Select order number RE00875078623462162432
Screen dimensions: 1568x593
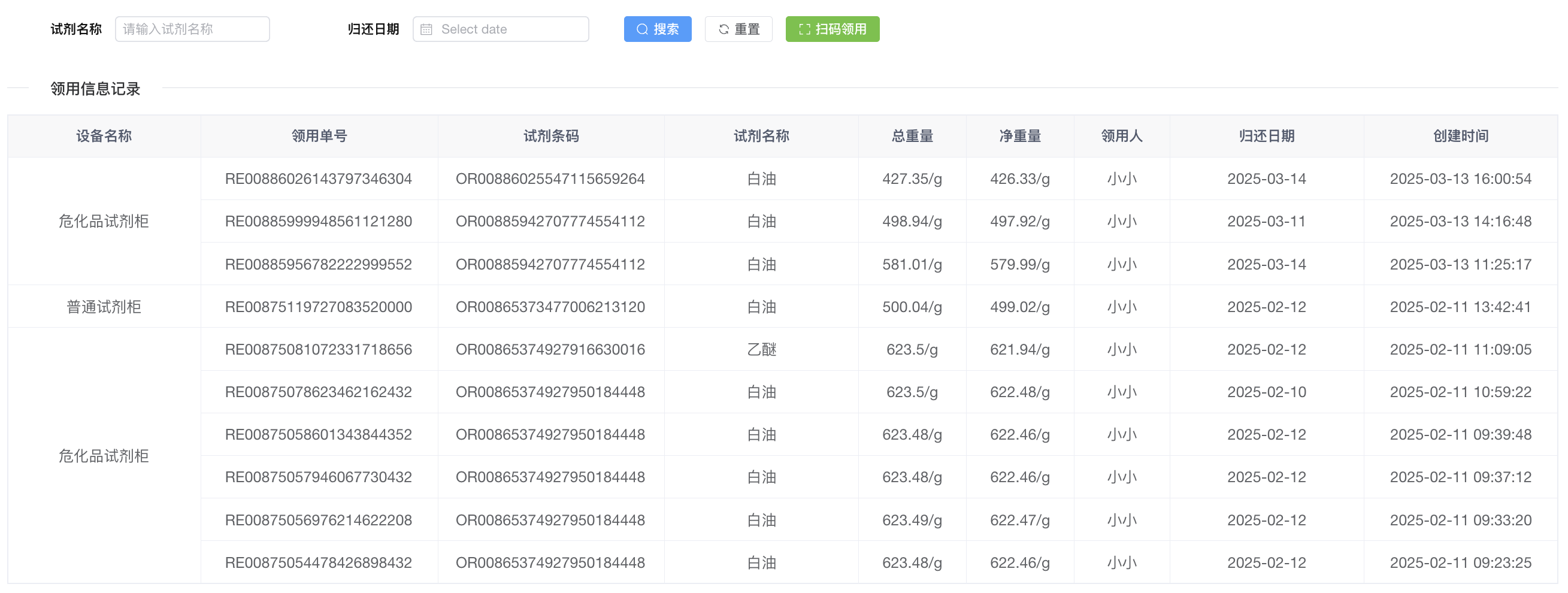tap(319, 392)
